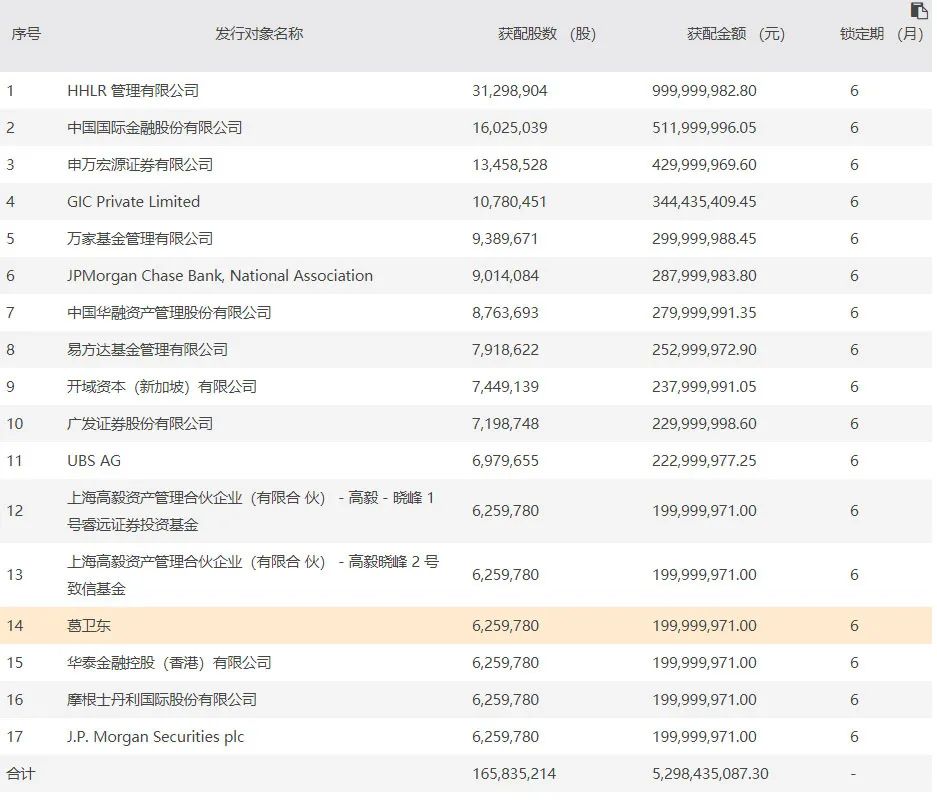Click the UBS AG investor name

point(94,461)
